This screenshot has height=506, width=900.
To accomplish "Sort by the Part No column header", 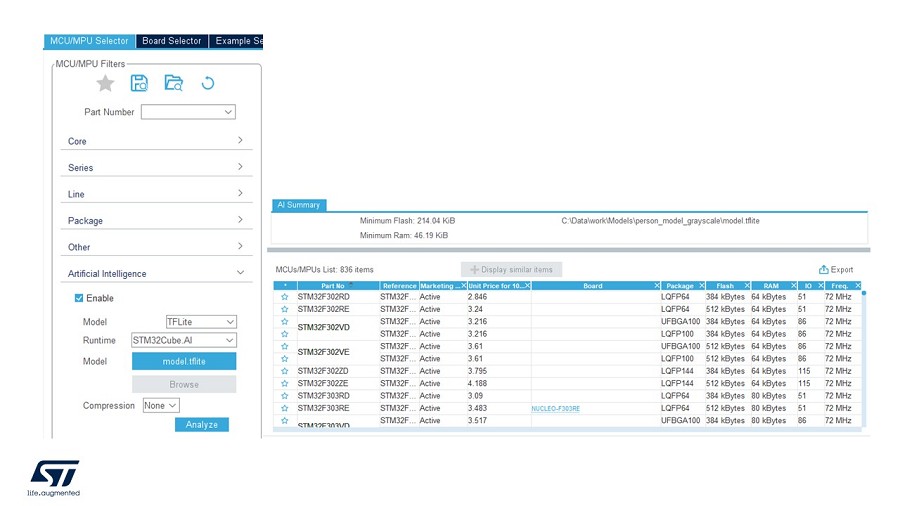I will coord(339,286).
